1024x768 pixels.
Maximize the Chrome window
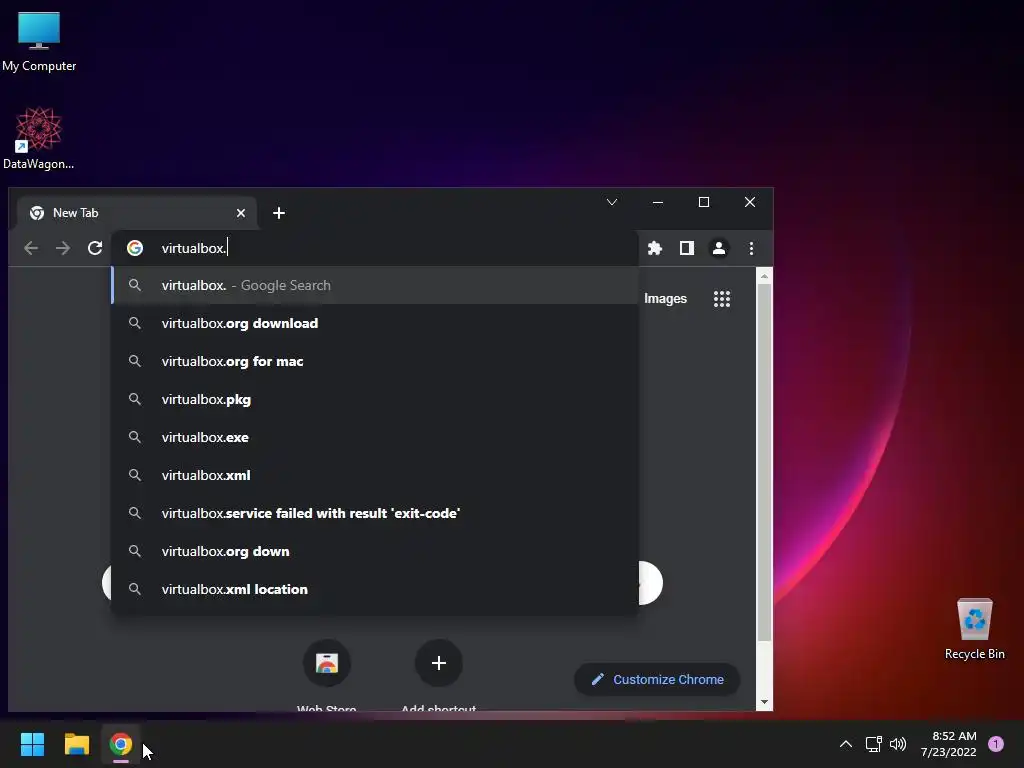click(x=703, y=202)
